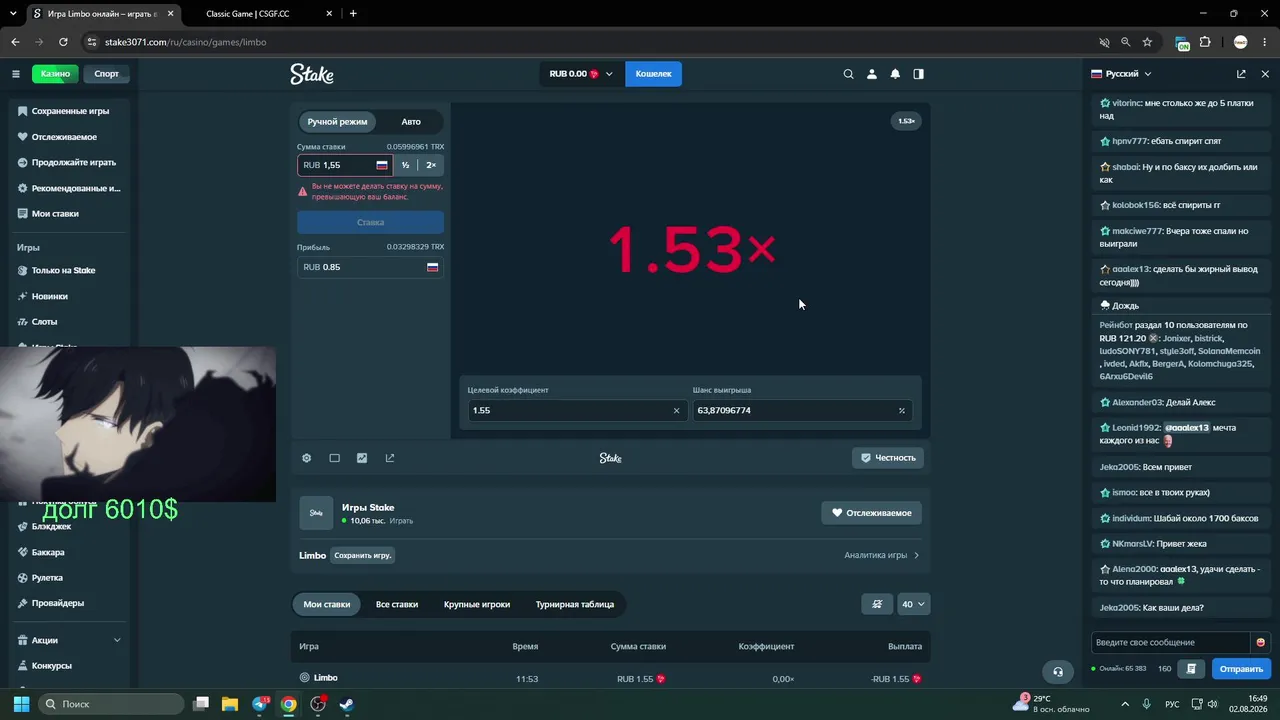Open Chrome three-dot menu

(1265, 42)
